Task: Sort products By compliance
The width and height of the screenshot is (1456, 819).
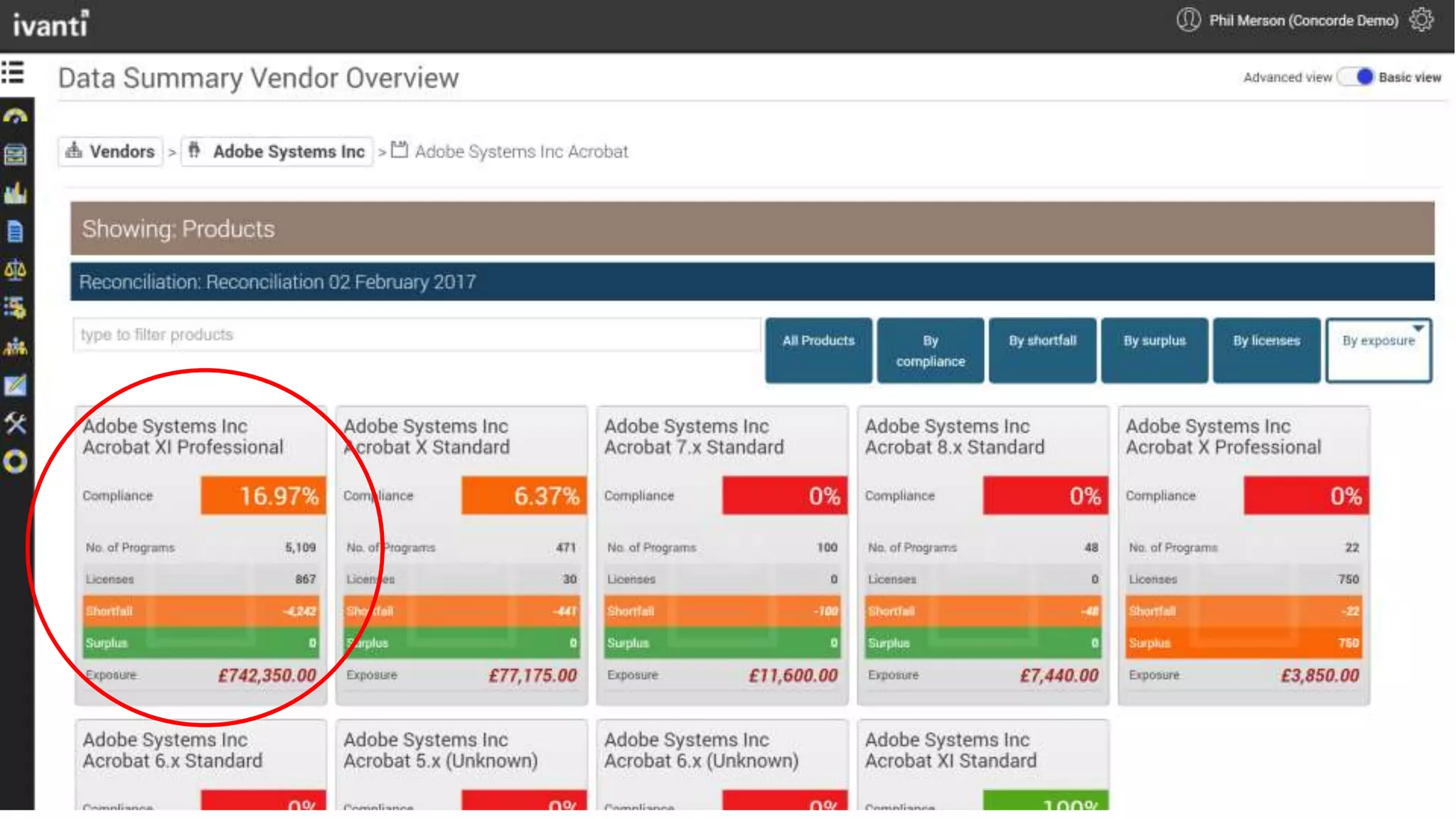Action: 931,350
